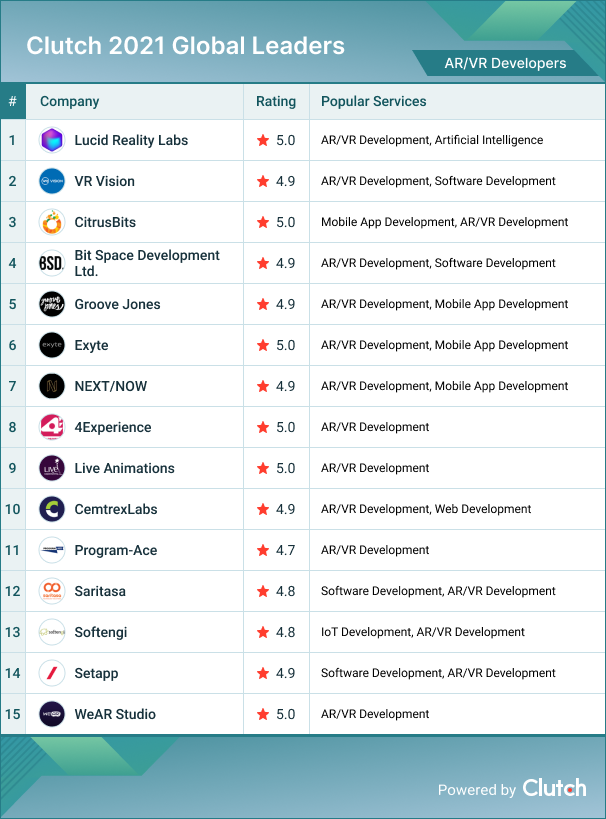Image resolution: width=606 pixels, height=819 pixels.
Task: Open the VR Vision company name
Action: 104,181
